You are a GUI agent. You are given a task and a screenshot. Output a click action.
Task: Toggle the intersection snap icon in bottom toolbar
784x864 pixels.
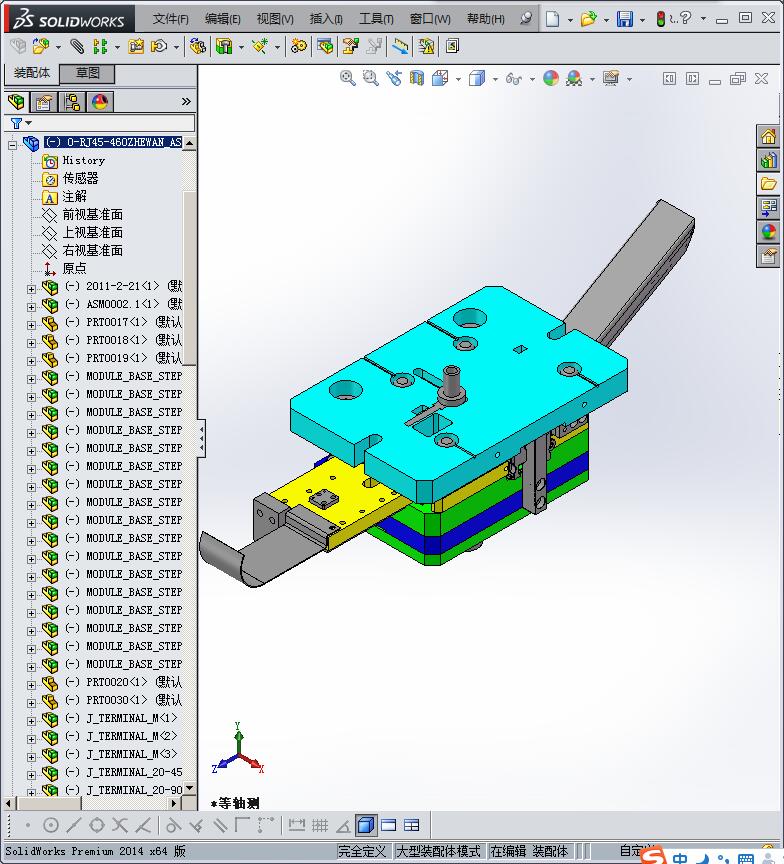click(120, 825)
